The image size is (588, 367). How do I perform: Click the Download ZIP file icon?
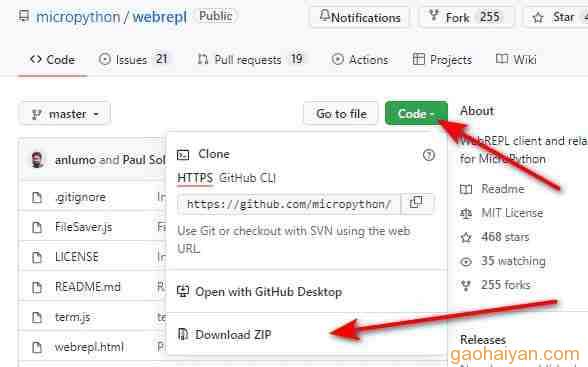pyautogui.click(x=183, y=334)
